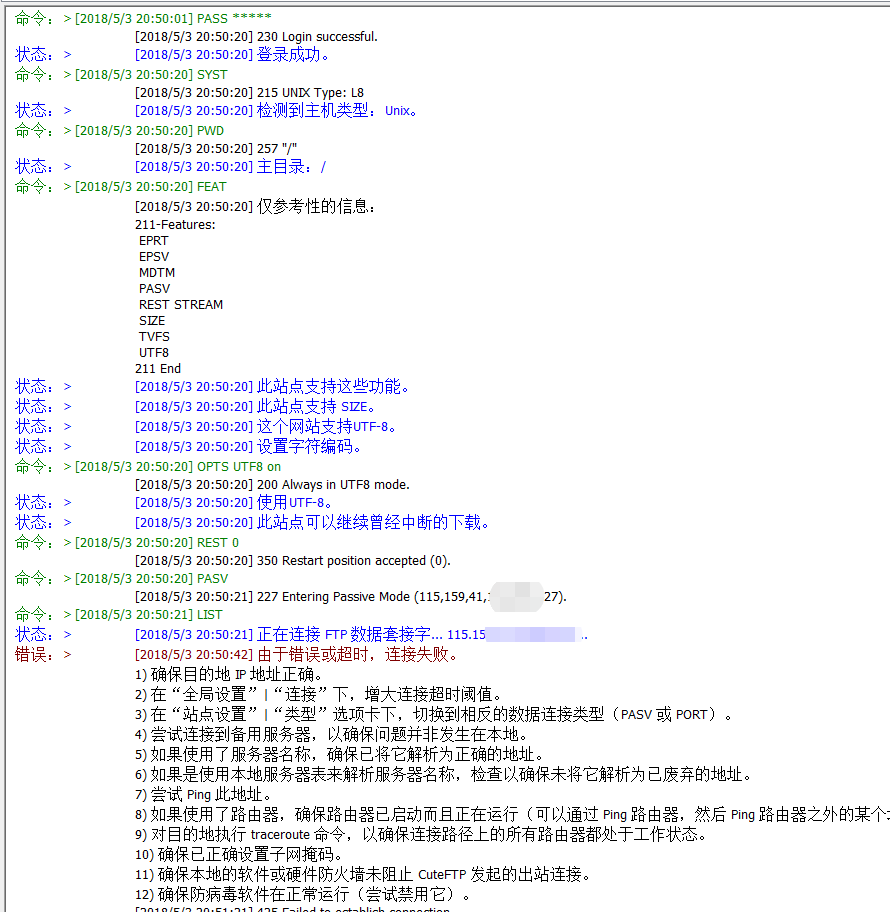Click the 'EPSV' feature line

[154, 256]
